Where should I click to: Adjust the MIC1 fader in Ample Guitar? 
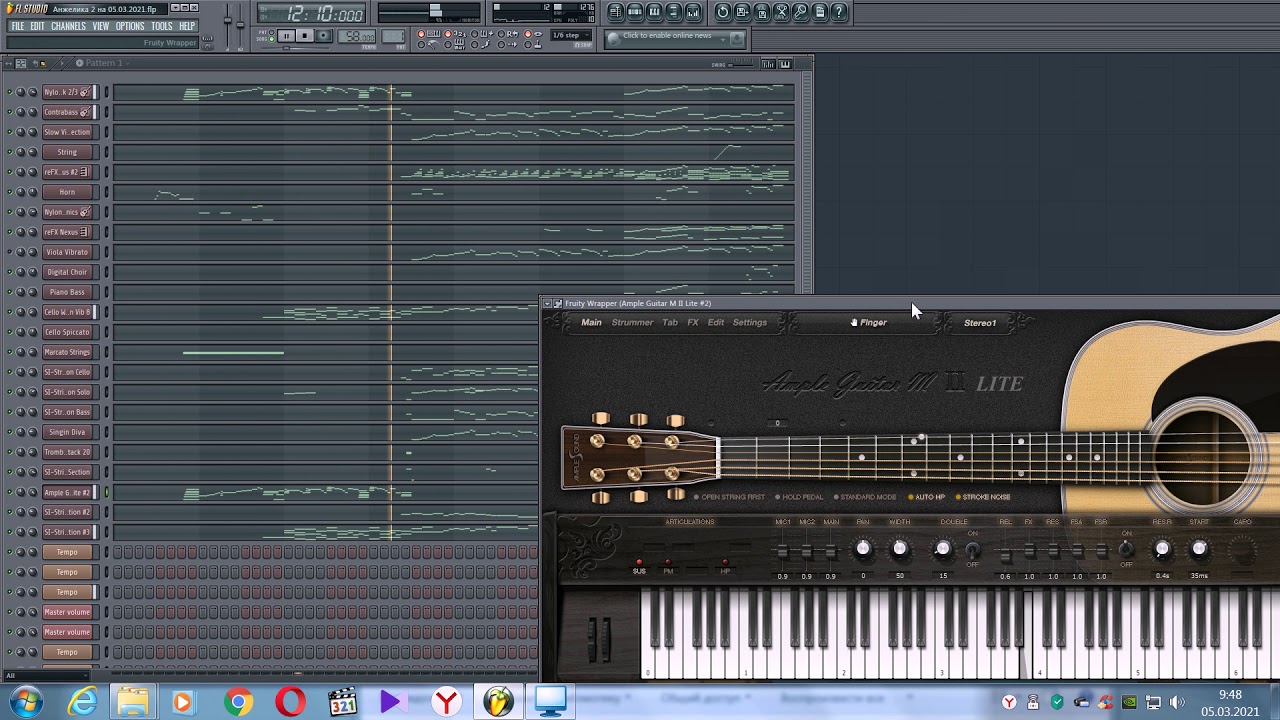click(782, 552)
